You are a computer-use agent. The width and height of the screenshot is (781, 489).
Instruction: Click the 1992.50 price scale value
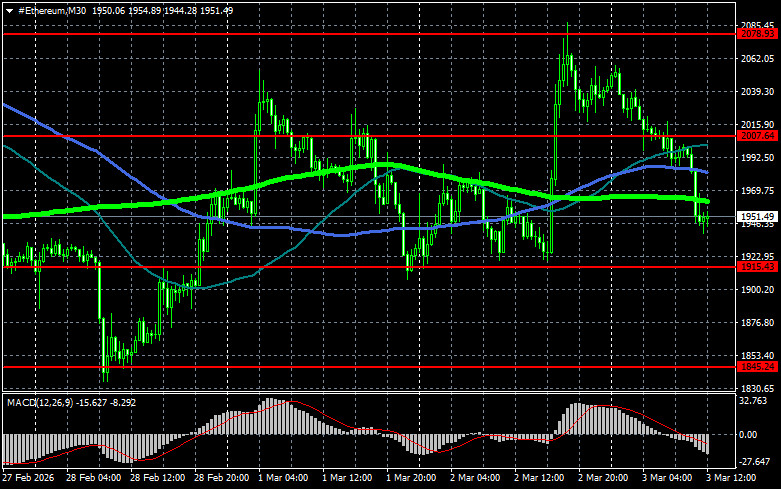pyautogui.click(x=758, y=157)
